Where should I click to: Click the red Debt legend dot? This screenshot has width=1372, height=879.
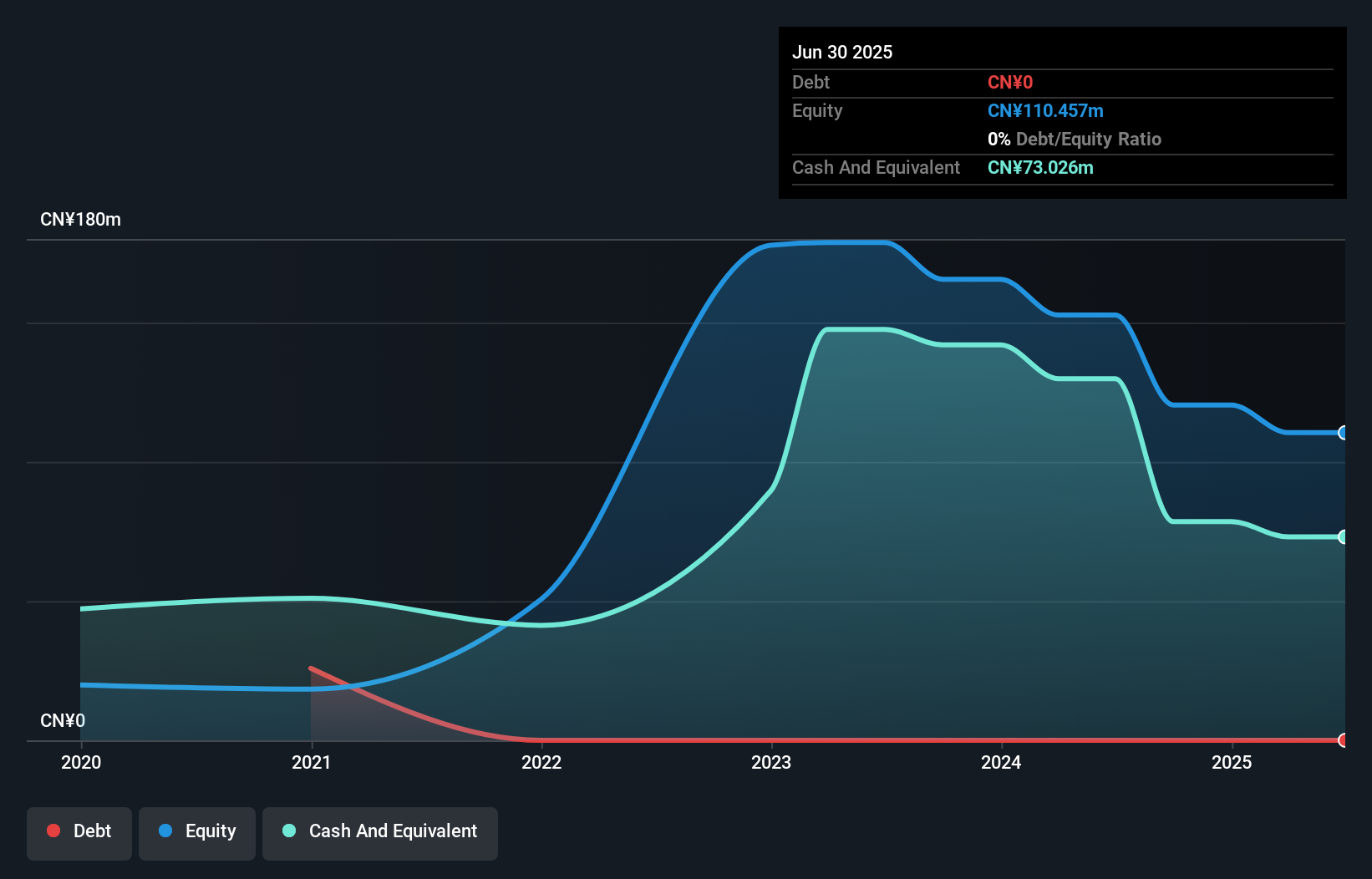(53, 831)
